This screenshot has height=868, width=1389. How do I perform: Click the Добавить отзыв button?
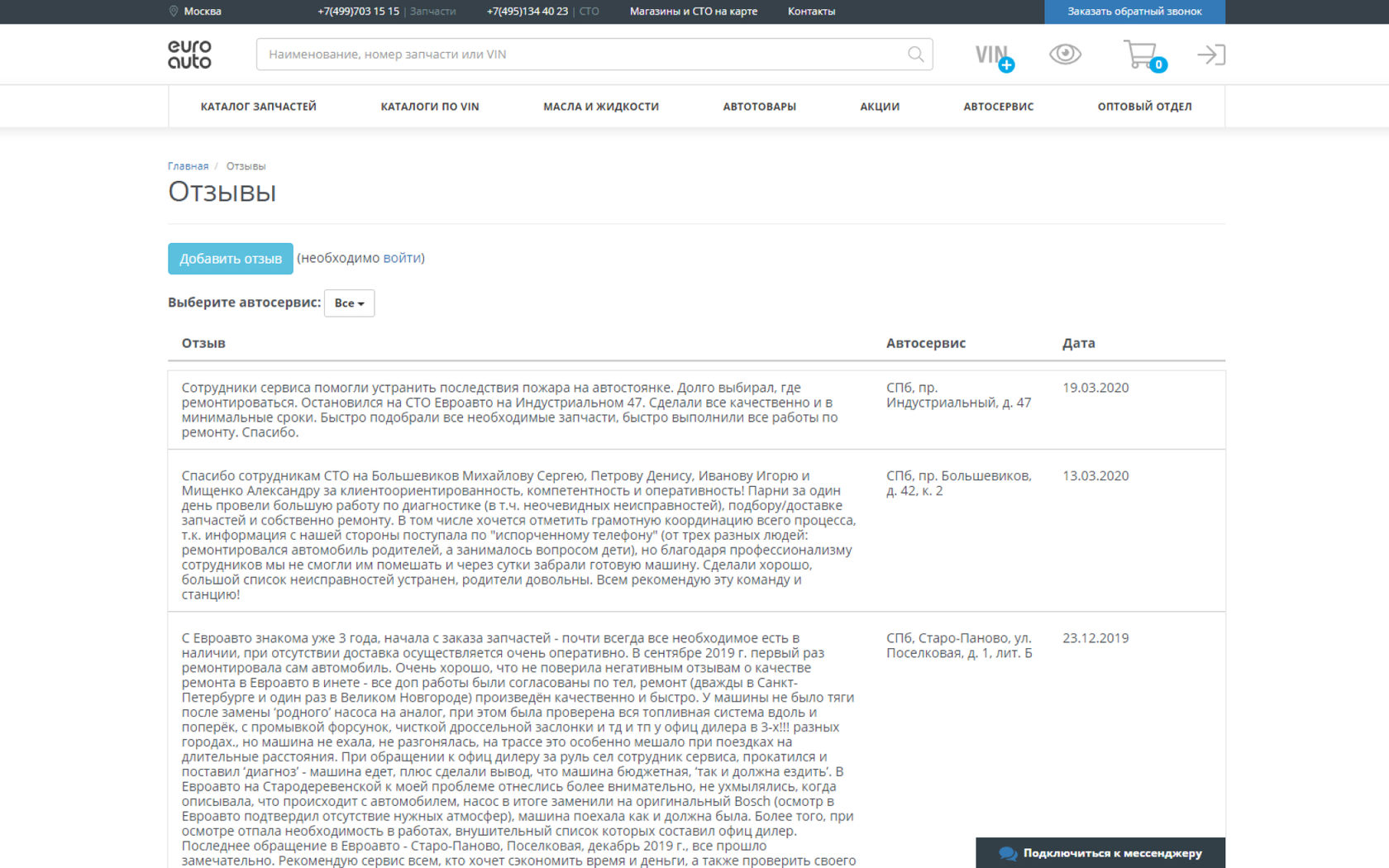231,259
